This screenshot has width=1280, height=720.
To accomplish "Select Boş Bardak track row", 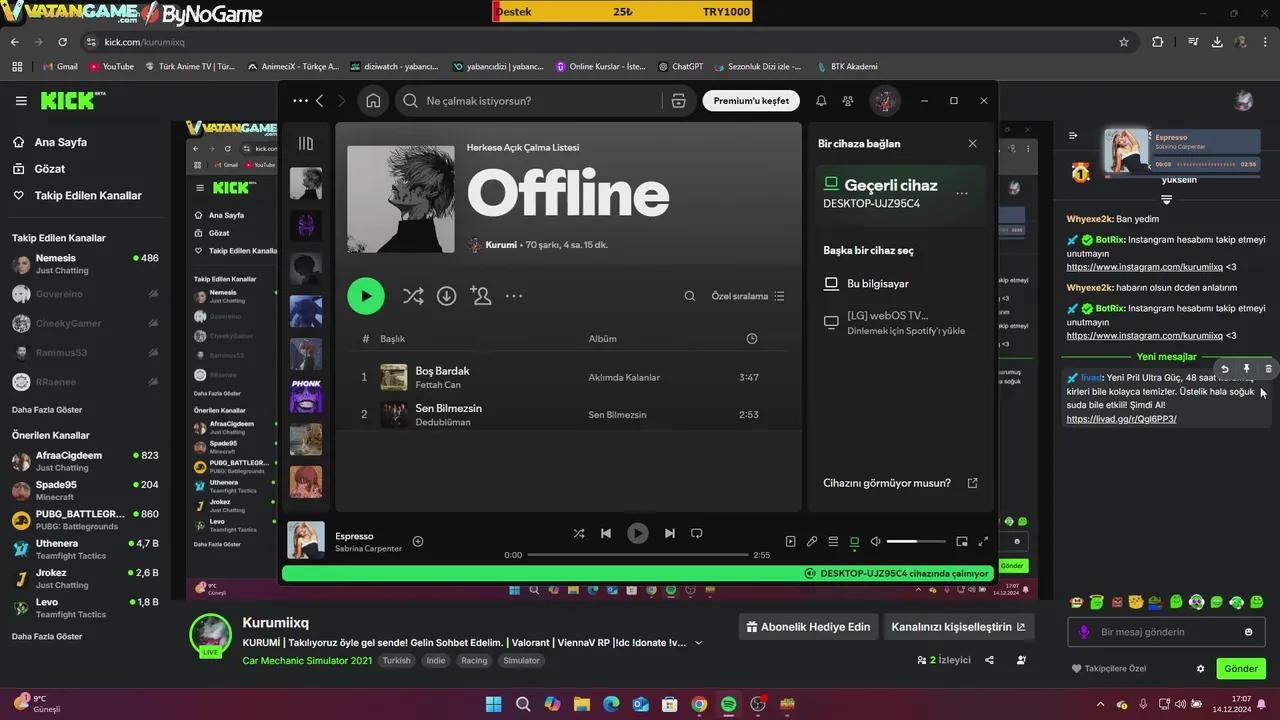I will (x=568, y=377).
